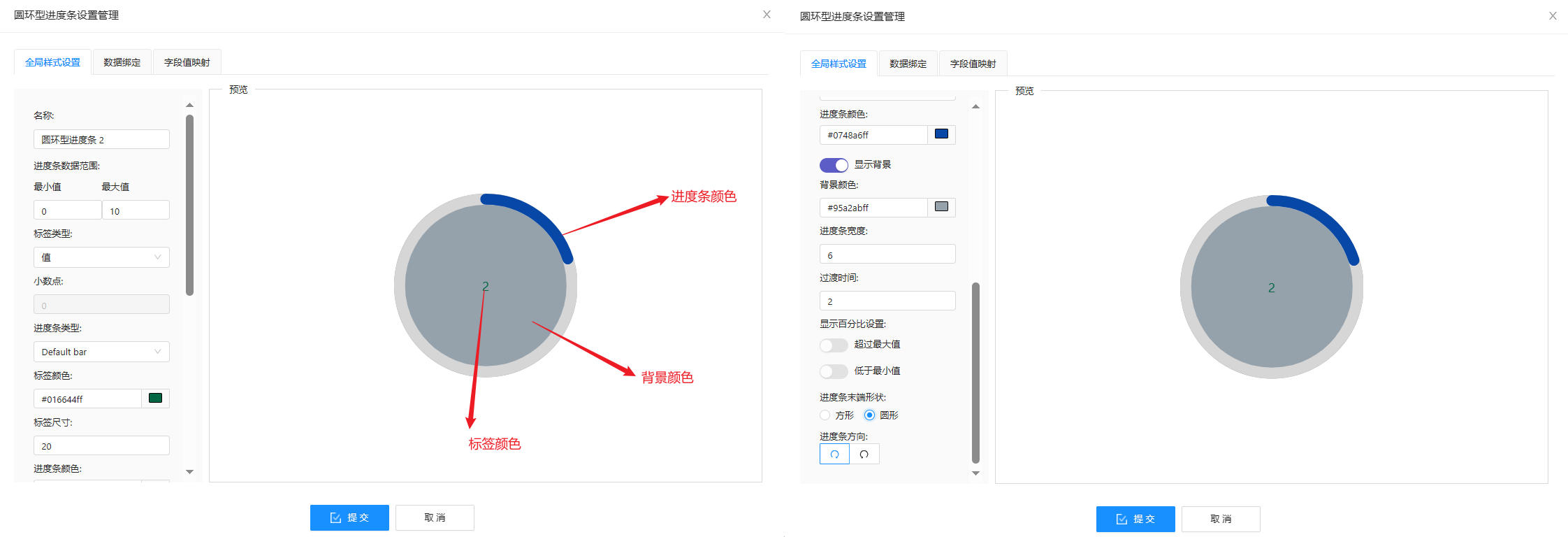Switch to 全局样式设置 tab in right dialog

point(839,64)
